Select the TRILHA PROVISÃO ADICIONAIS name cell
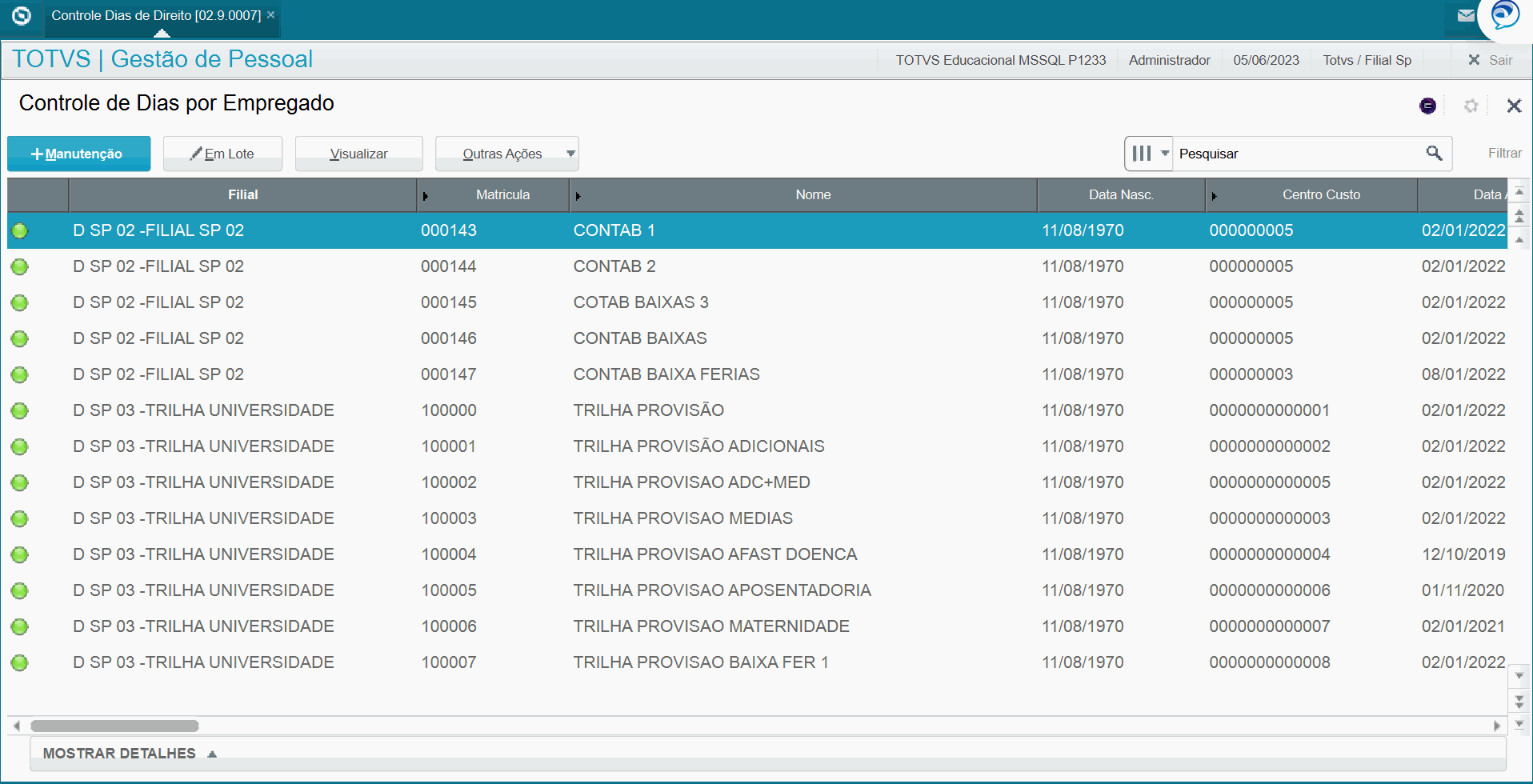Screen dimensions: 1533x784 tap(698, 446)
